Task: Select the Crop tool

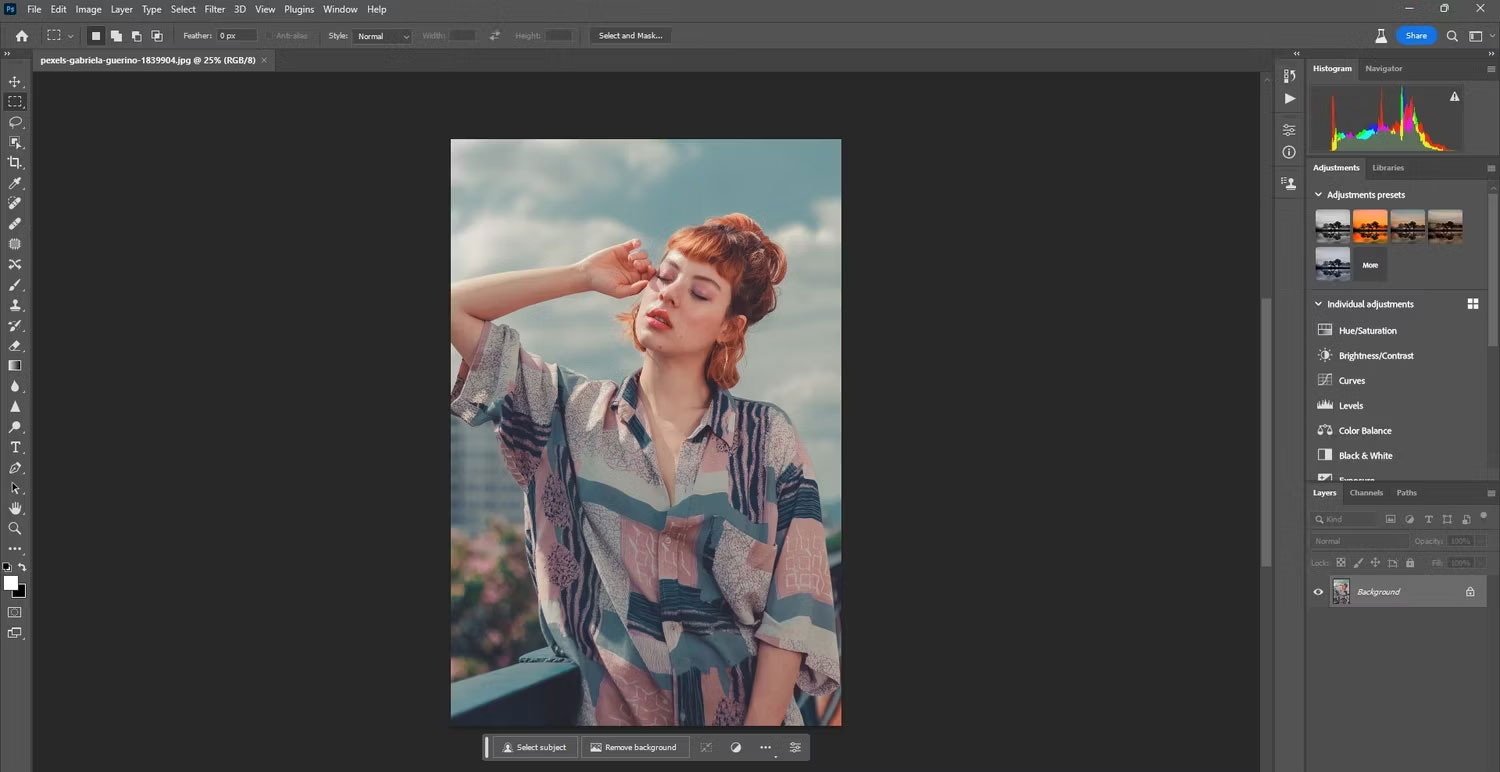Action: (x=15, y=162)
